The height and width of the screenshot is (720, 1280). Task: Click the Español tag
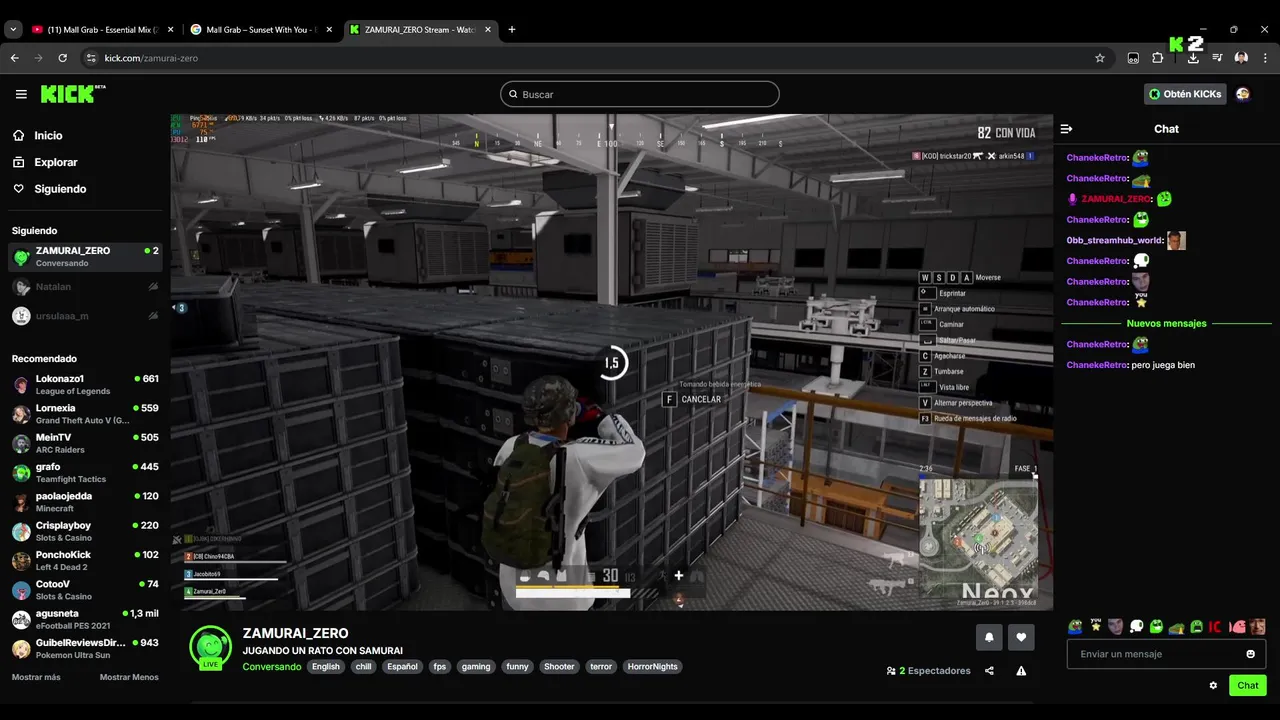click(402, 667)
